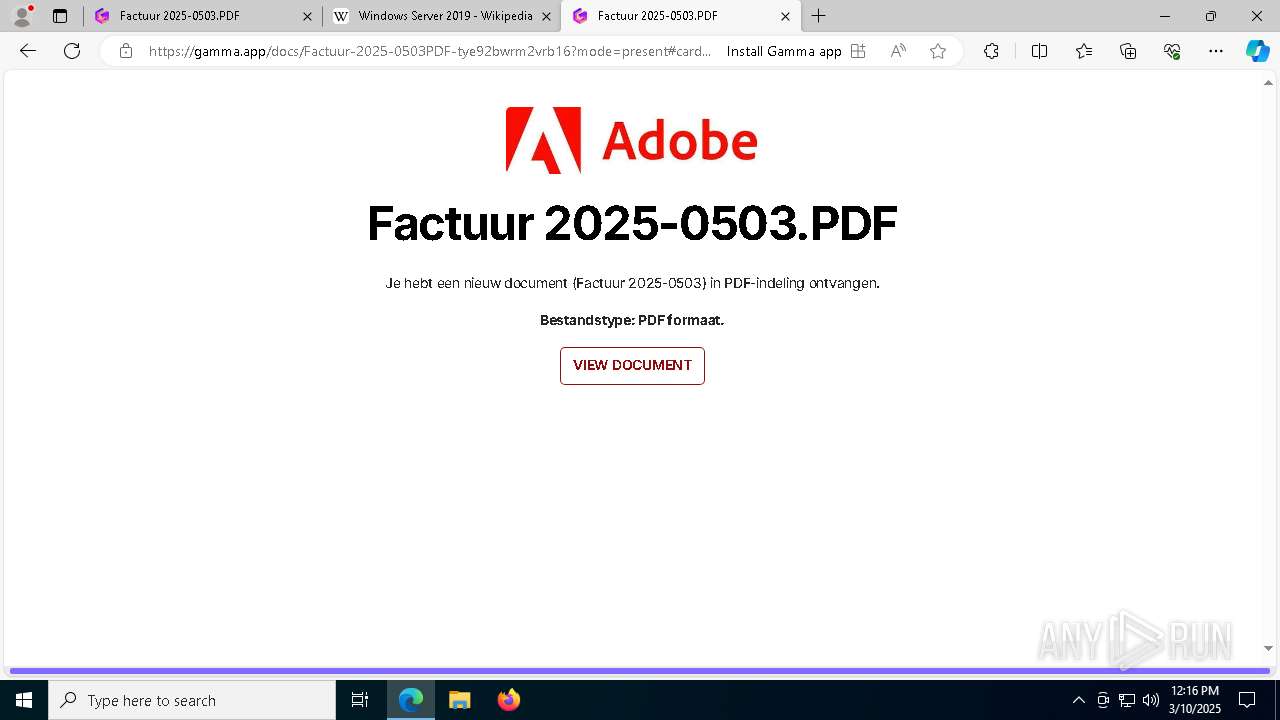The image size is (1280, 720).
Task: Click Install Gamma app
Action: coord(784,51)
